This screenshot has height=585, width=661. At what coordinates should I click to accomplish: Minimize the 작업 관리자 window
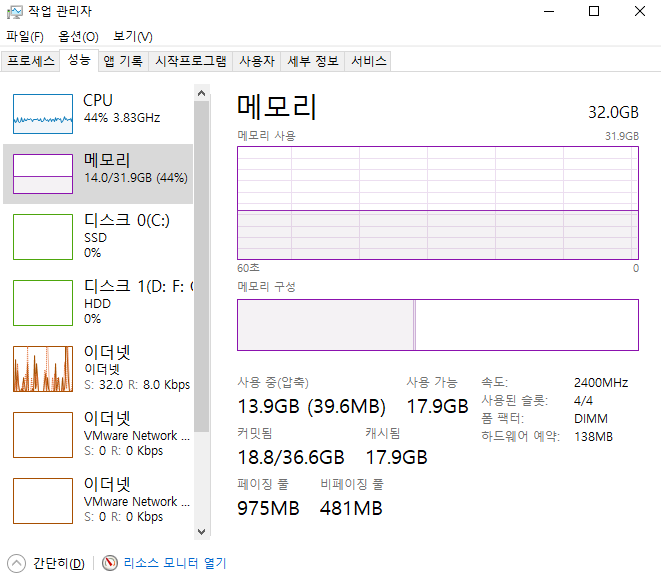click(x=549, y=11)
